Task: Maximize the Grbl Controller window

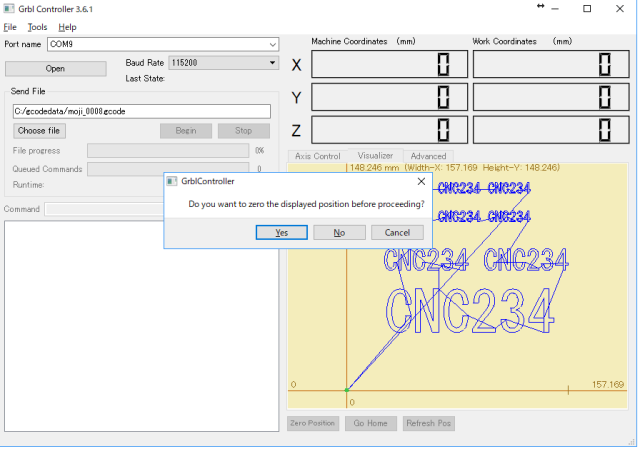Action: pyautogui.click(x=587, y=9)
